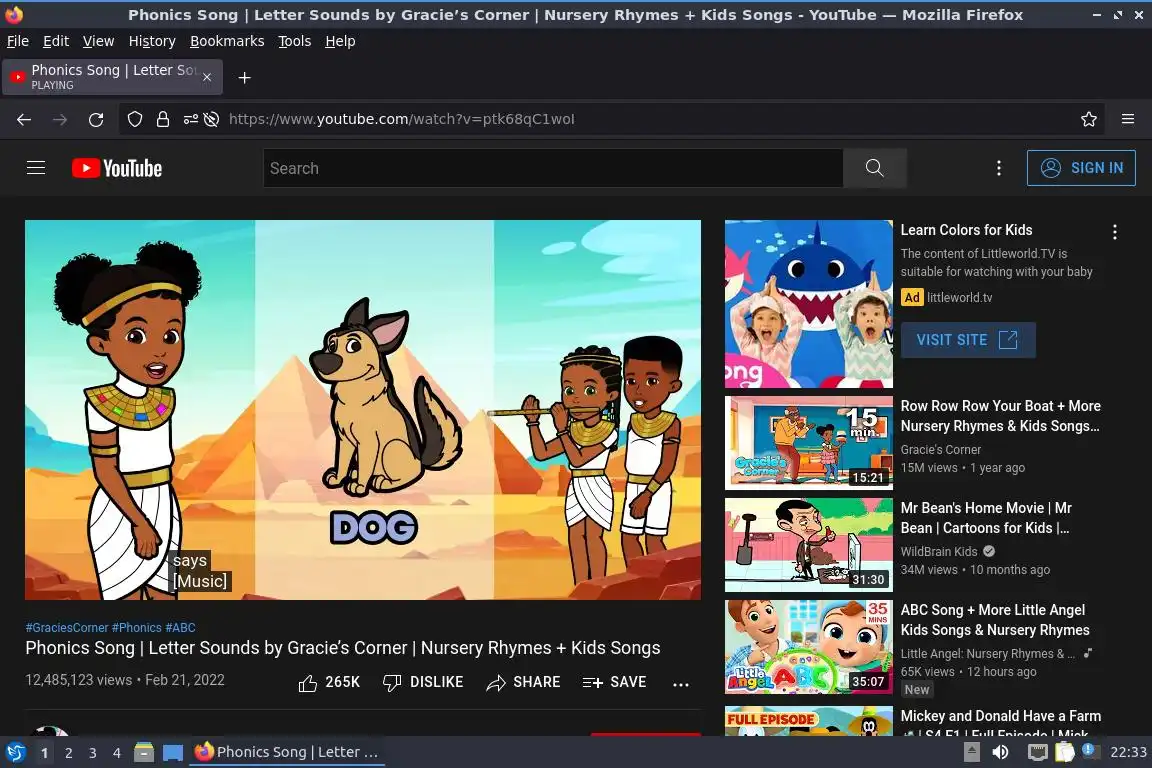Open more actions ellipsis below the video

(x=681, y=684)
